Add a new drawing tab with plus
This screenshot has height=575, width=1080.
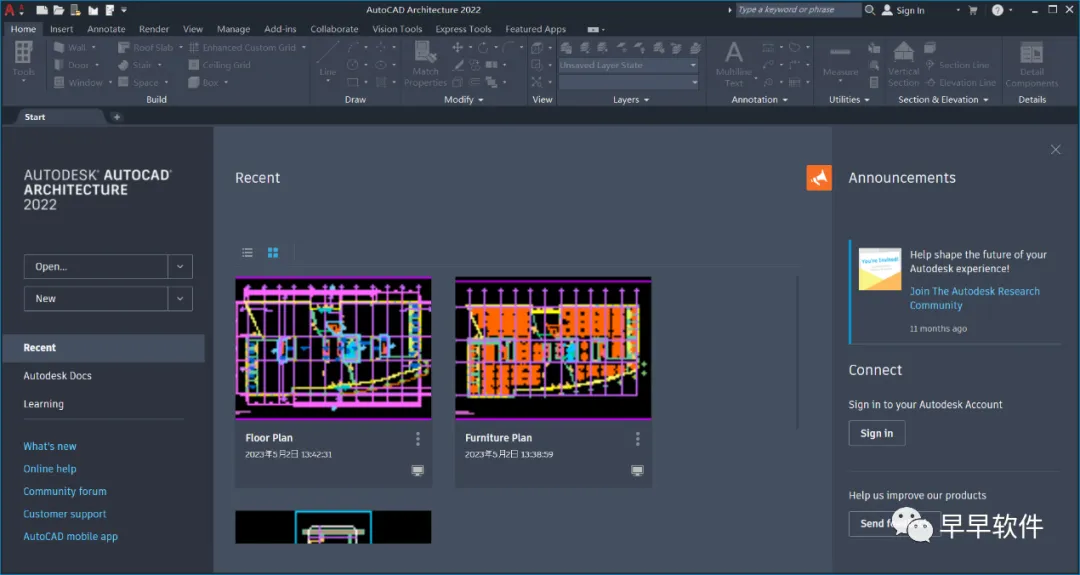(x=116, y=117)
